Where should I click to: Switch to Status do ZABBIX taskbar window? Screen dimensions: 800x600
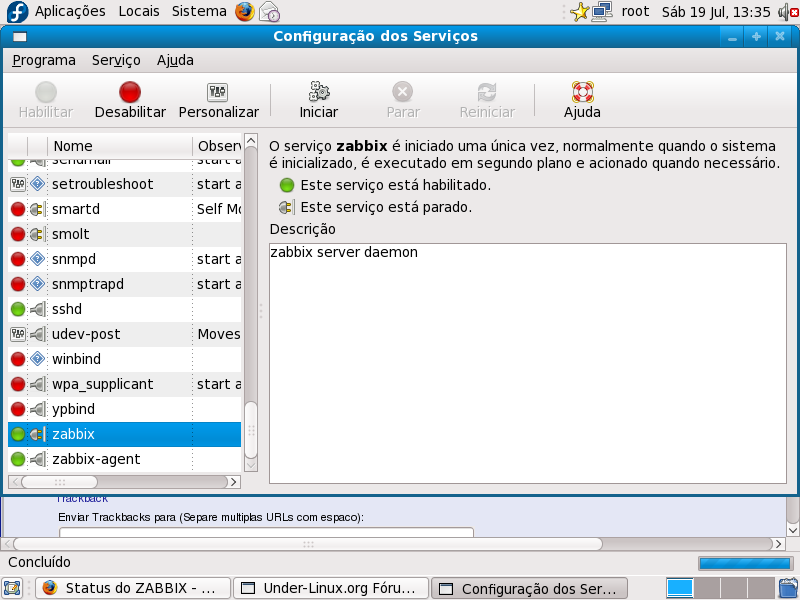pos(132,588)
